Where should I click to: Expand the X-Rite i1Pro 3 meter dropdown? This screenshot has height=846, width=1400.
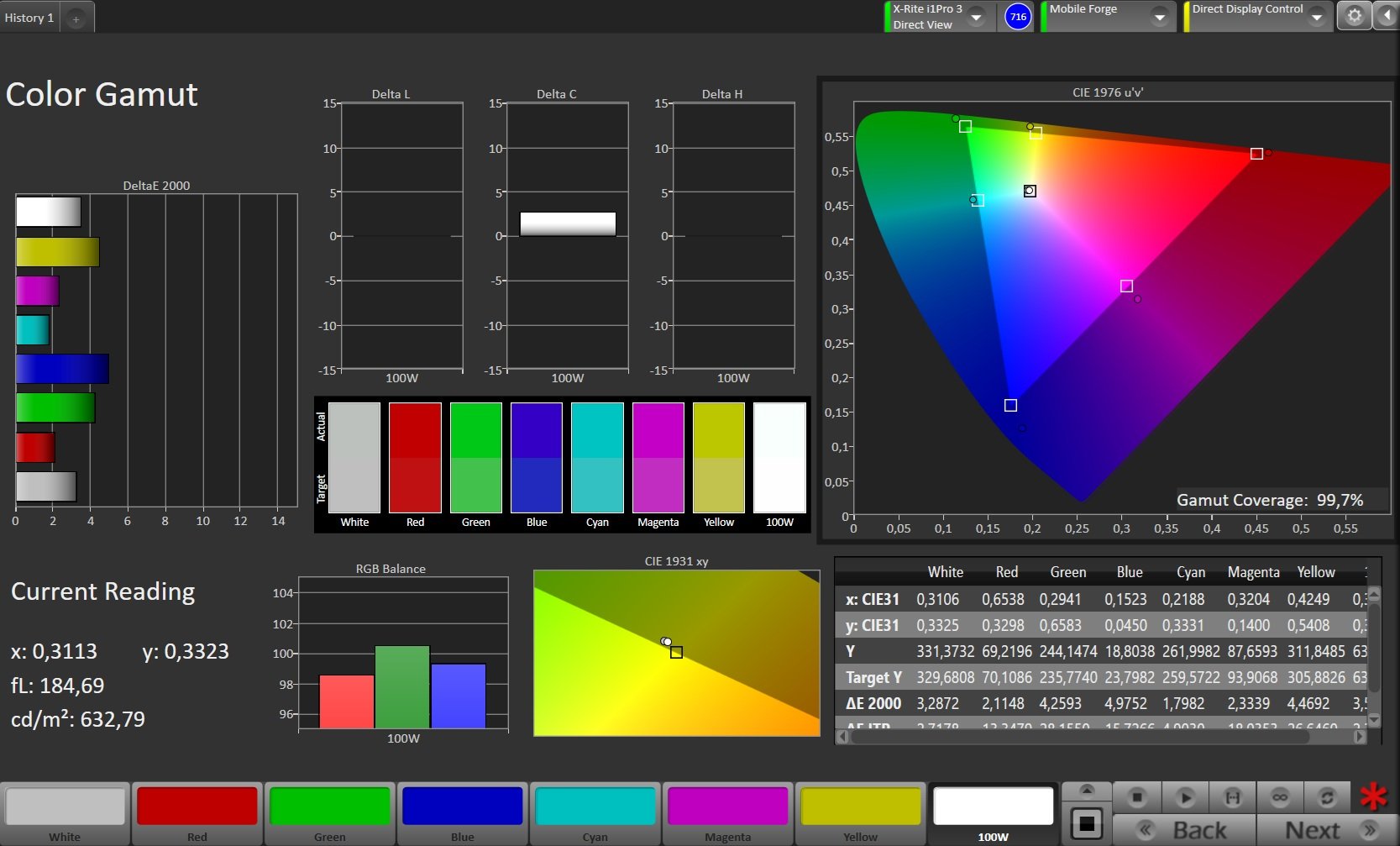tap(977, 17)
